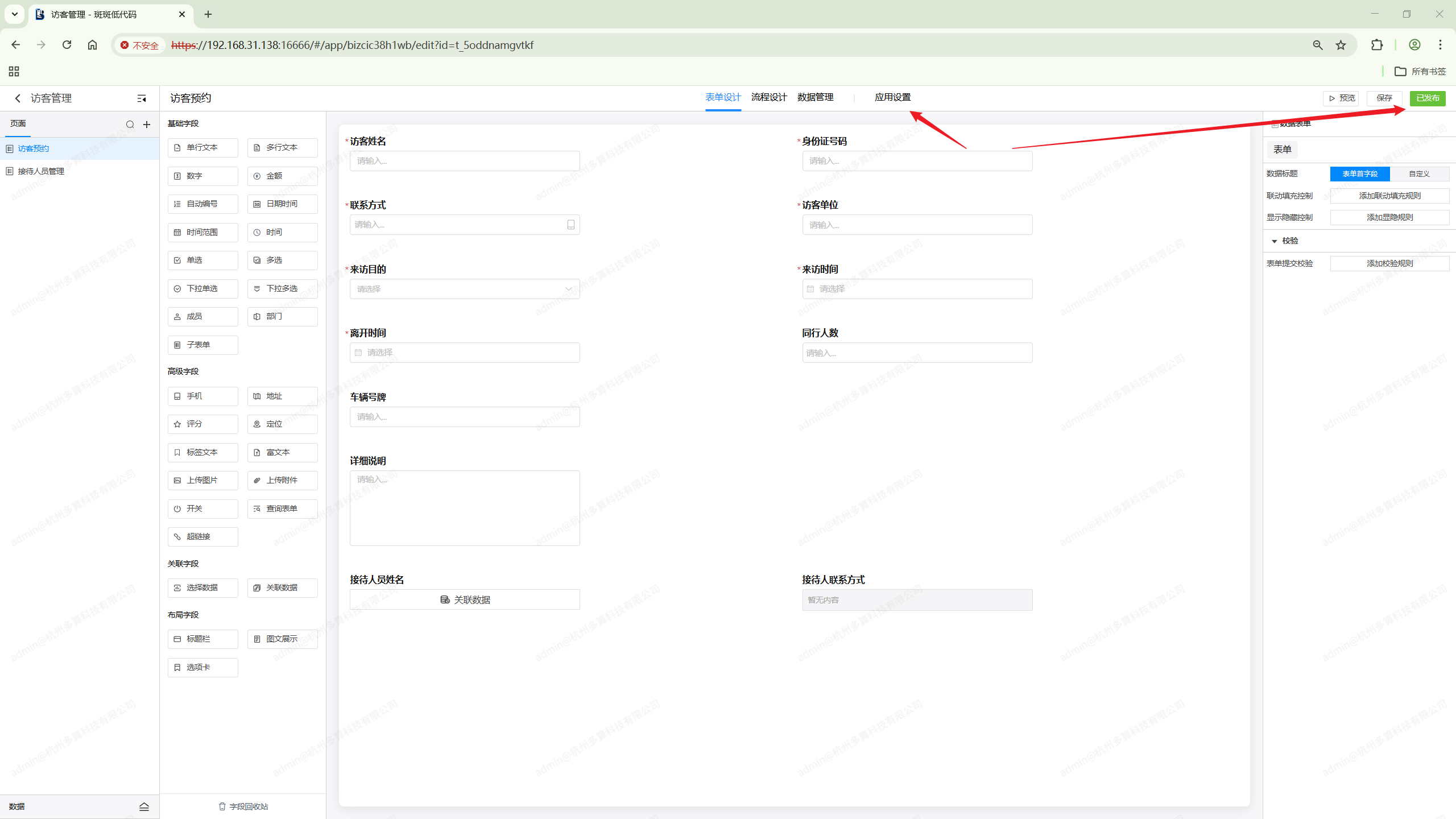Select 自定义 data title option
Screen dimensions: 1456x819
pyautogui.click(x=1419, y=173)
